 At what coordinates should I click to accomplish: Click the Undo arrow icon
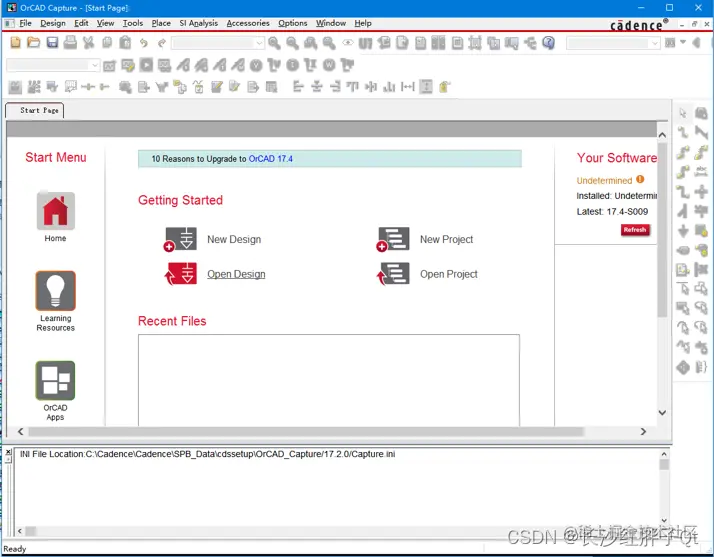pyautogui.click(x=143, y=43)
